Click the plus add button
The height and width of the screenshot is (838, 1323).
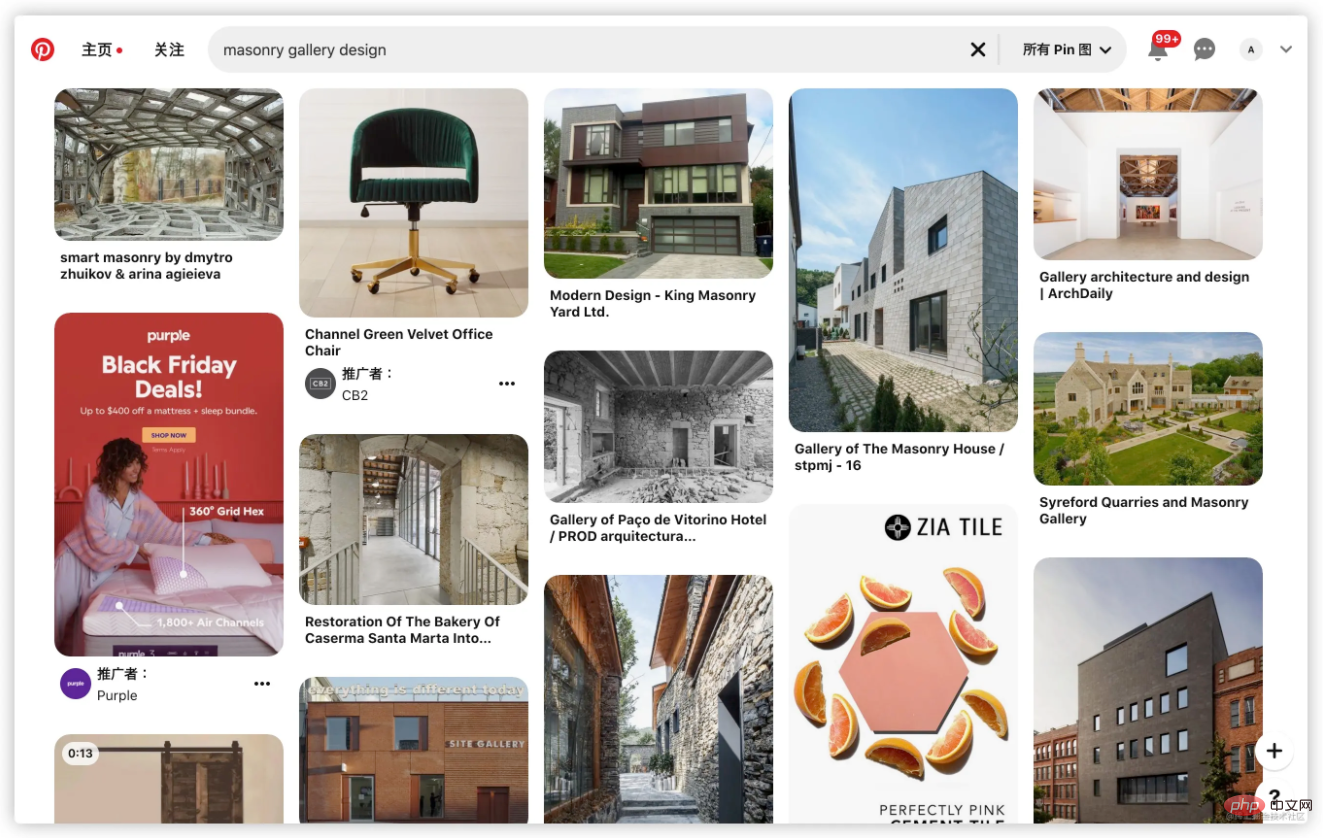(x=1274, y=751)
